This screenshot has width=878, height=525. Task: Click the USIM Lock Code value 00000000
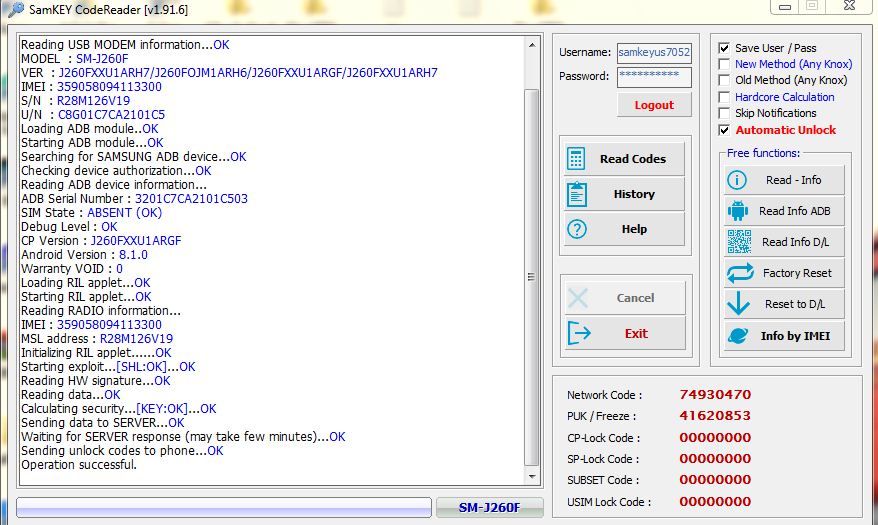click(715, 501)
